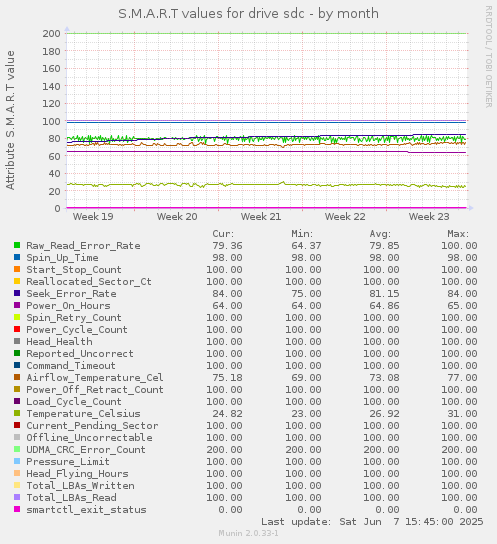This screenshot has height=544, width=497.
Task: Click the Cur: column header
Action: [x=223, y=234]
